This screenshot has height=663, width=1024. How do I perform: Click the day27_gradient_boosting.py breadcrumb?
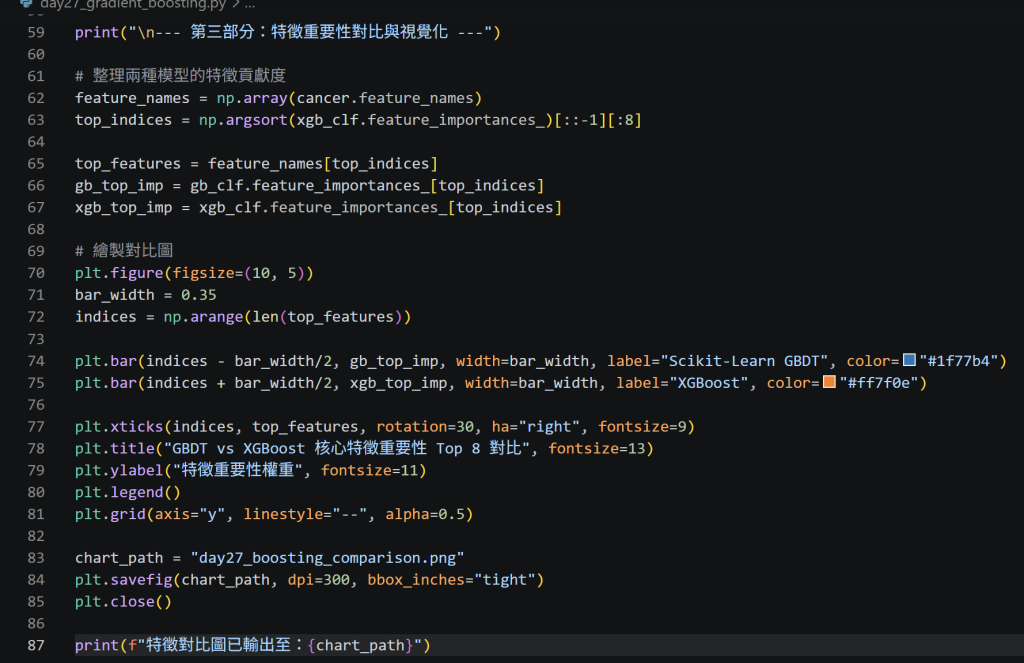coord(133,5)
